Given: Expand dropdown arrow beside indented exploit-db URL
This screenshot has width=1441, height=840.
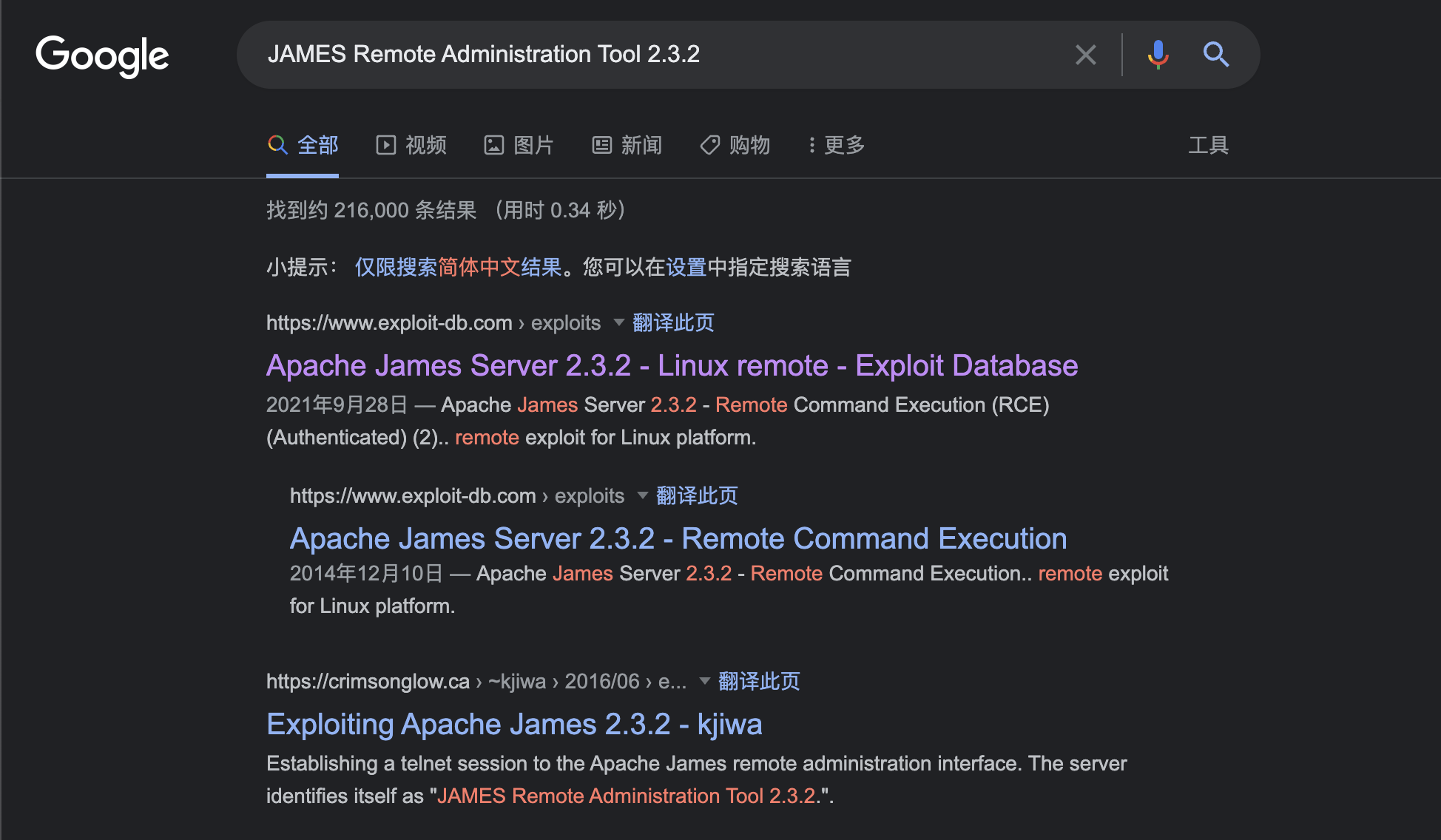Looking at the screenshot, I should point(643,495).
